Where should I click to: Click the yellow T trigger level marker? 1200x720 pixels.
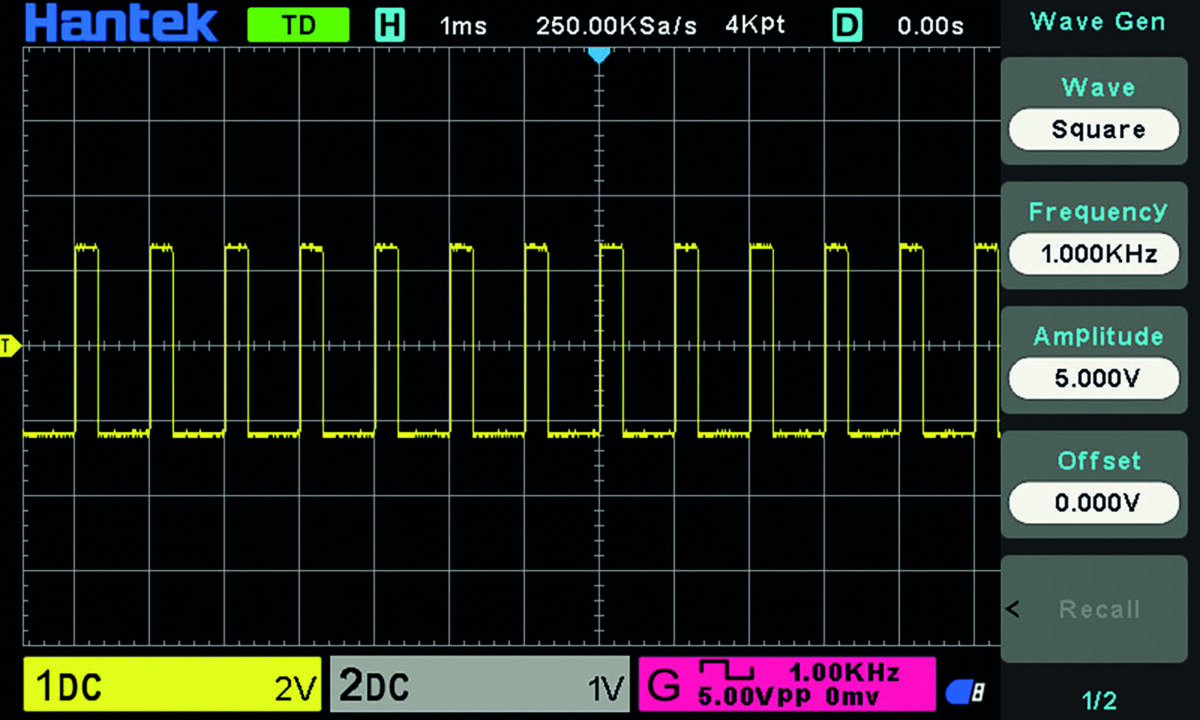pyautogui.click(x=10, y=346)
